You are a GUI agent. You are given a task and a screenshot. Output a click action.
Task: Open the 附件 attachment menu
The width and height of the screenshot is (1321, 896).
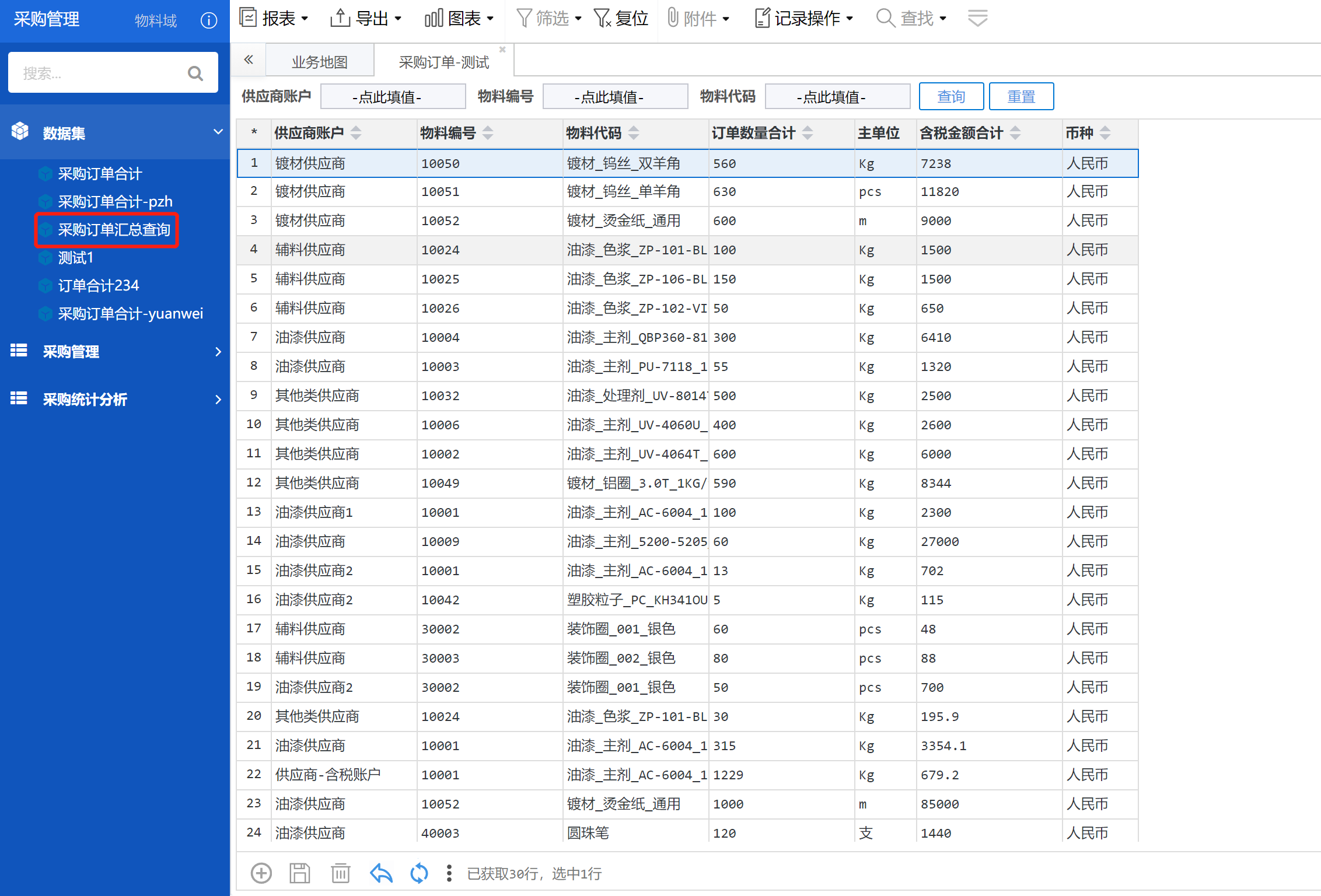click(x=698, y=18)
